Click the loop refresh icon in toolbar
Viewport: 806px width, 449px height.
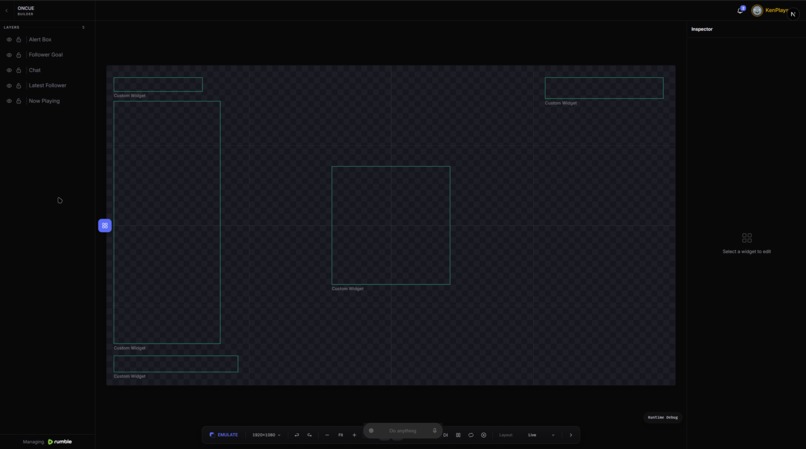click(471, 435)
